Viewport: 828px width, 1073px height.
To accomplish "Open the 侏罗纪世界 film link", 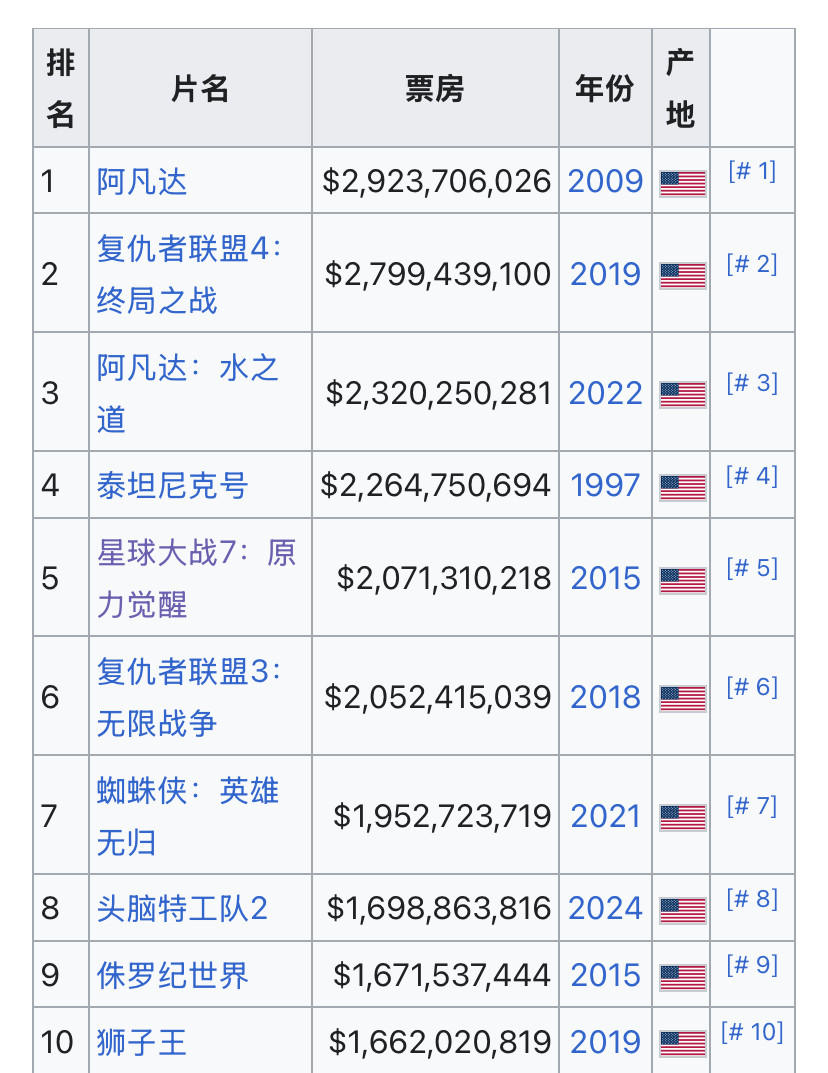I will pyautogui.click(x=172, y=975).
